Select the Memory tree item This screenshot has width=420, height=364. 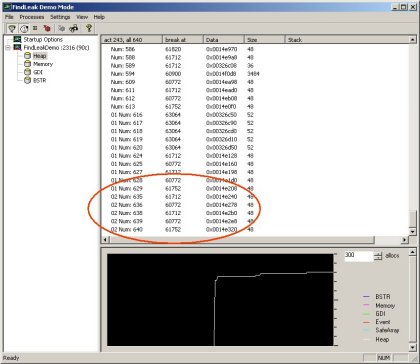[43, 64]
